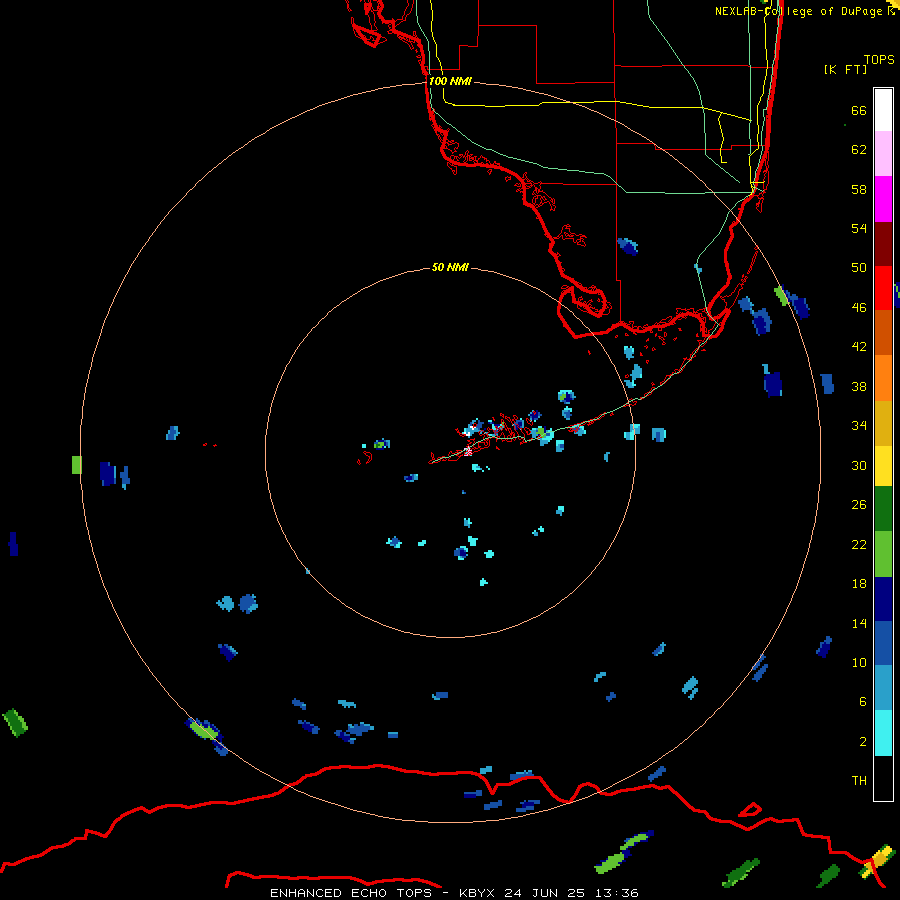Click the "14" legend value
Image resolution: width=900 pixels, height=900 pixels.
pyautogui.click(x=859, y=623)
